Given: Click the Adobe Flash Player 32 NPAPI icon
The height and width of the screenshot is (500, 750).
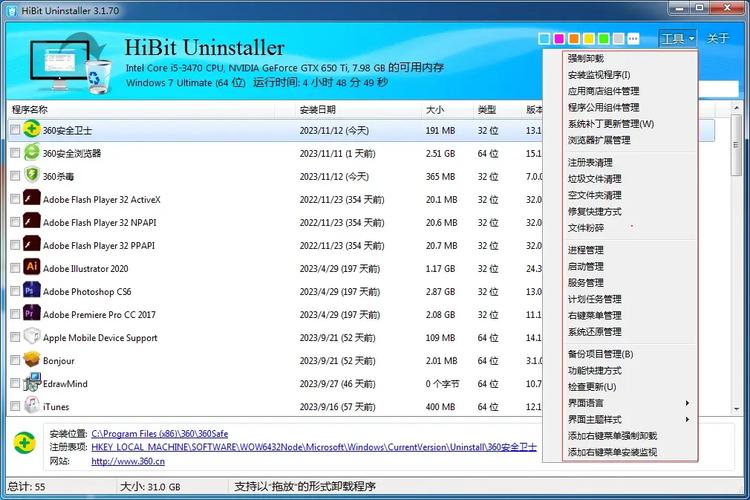Looking at the screenshot, I should [32, 221].
